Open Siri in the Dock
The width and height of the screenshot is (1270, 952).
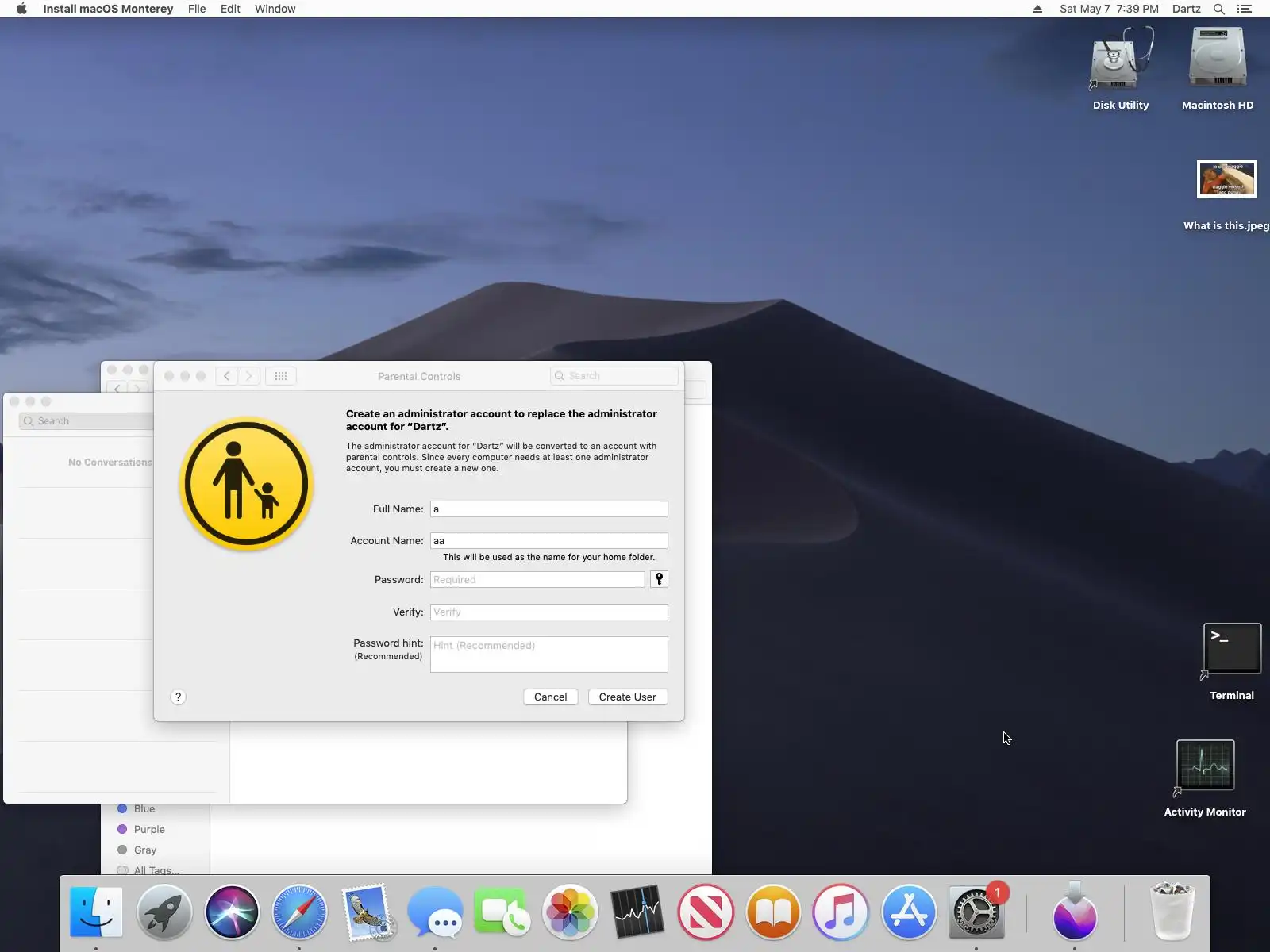[x=232, y=912]
